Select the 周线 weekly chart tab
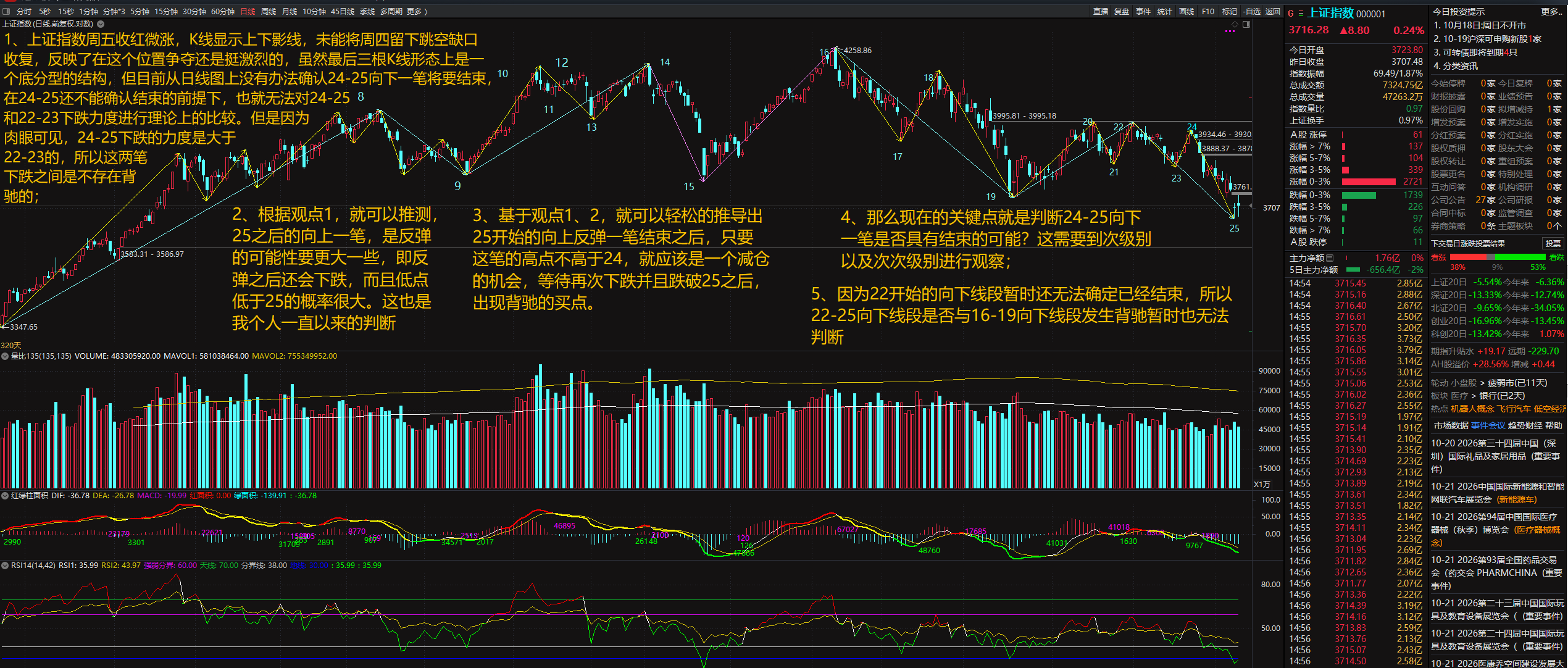The width and height of the screenshot is (1568, 668). (x=269, y=11)
